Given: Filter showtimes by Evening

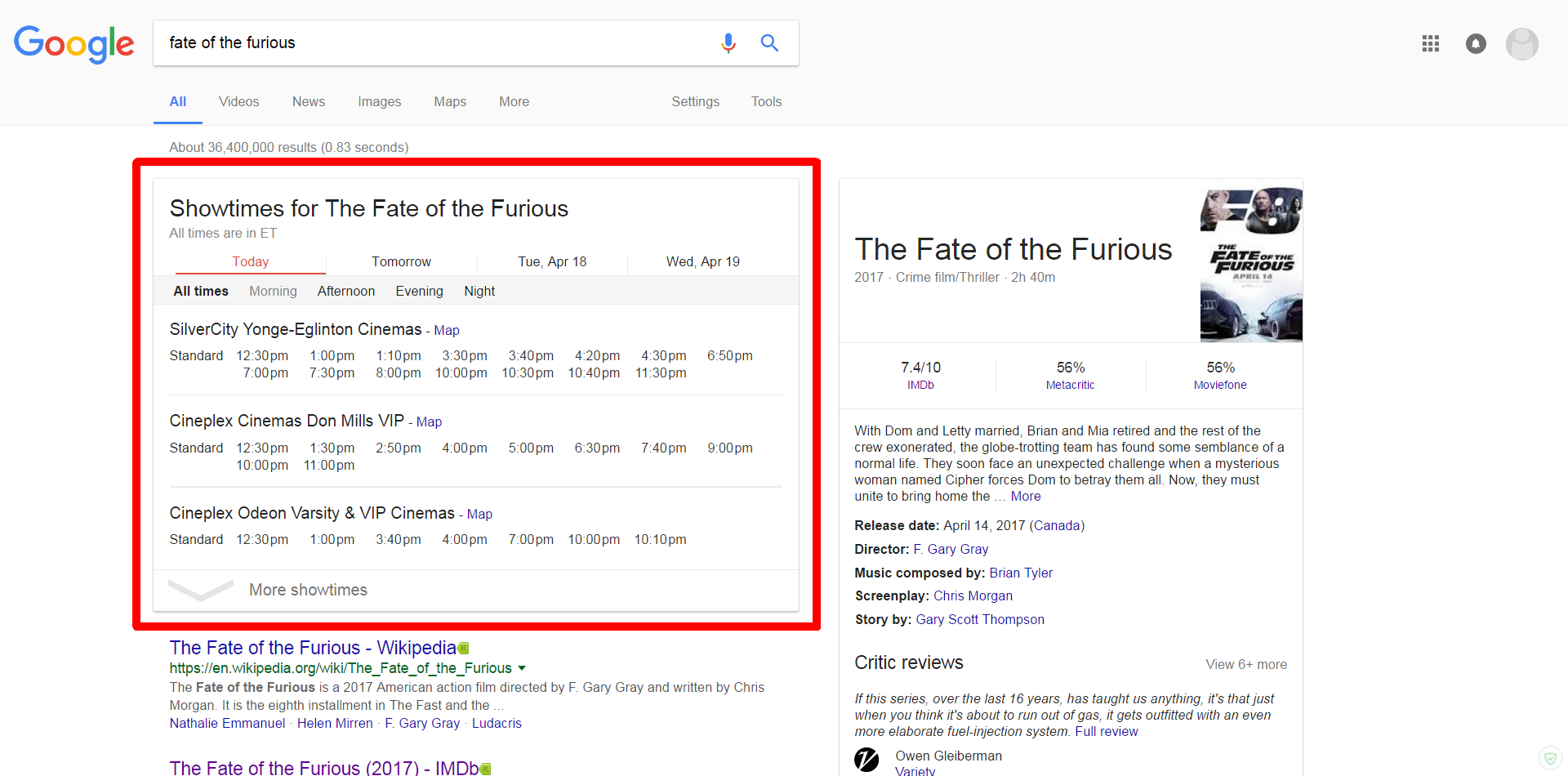Looking at the screenshot, I should pos(419,291).
